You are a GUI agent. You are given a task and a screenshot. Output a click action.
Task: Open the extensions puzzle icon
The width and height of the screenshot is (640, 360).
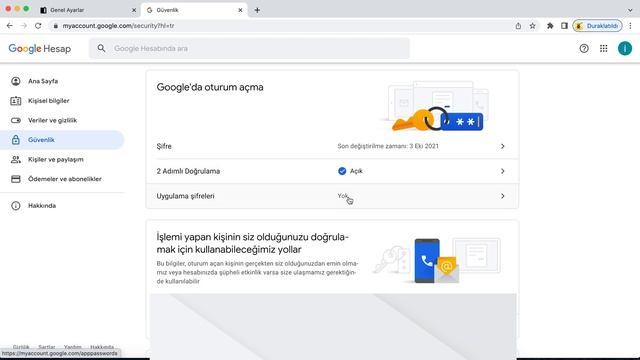[x=550, y=26]
